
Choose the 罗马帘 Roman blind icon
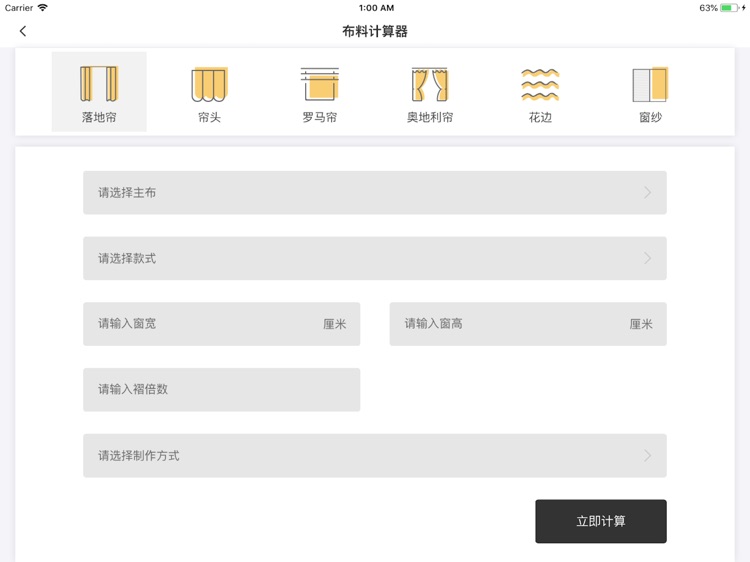320,84
